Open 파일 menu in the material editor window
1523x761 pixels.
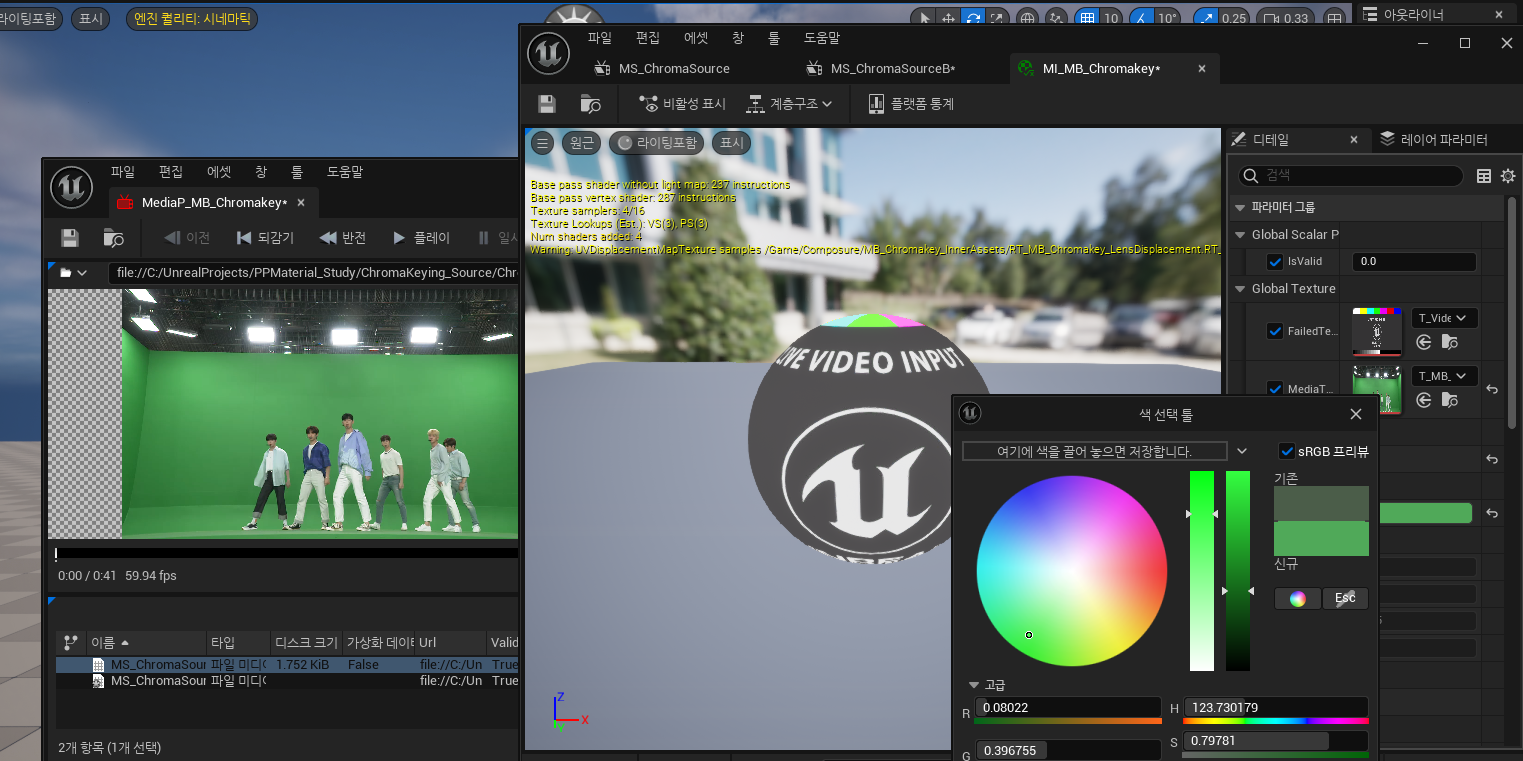600,38
